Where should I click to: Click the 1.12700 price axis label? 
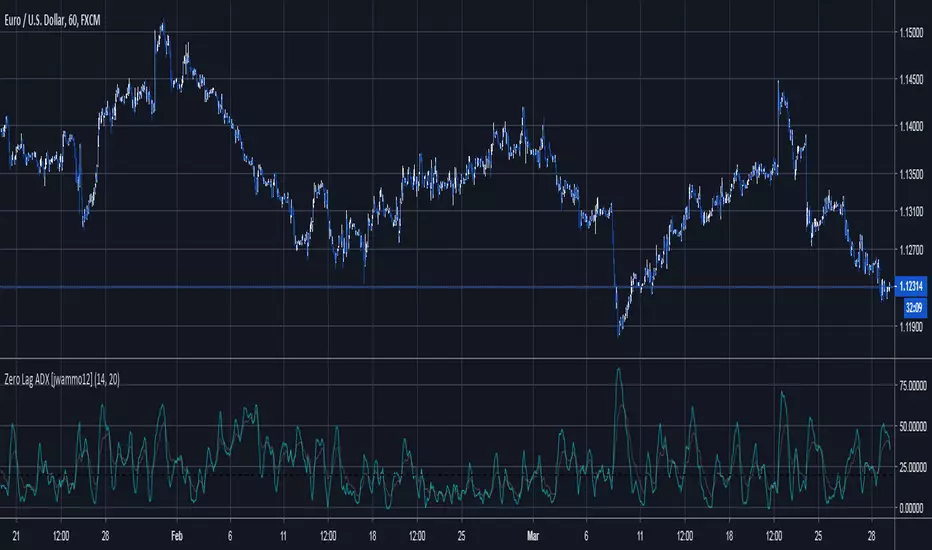click(x=912, y=250)
